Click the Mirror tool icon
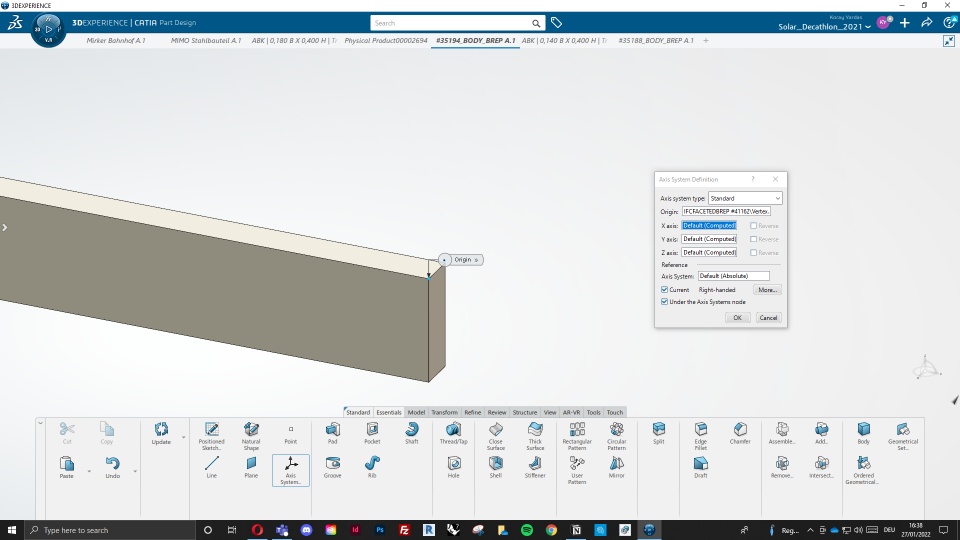960x540 pixels. point(616,465)
